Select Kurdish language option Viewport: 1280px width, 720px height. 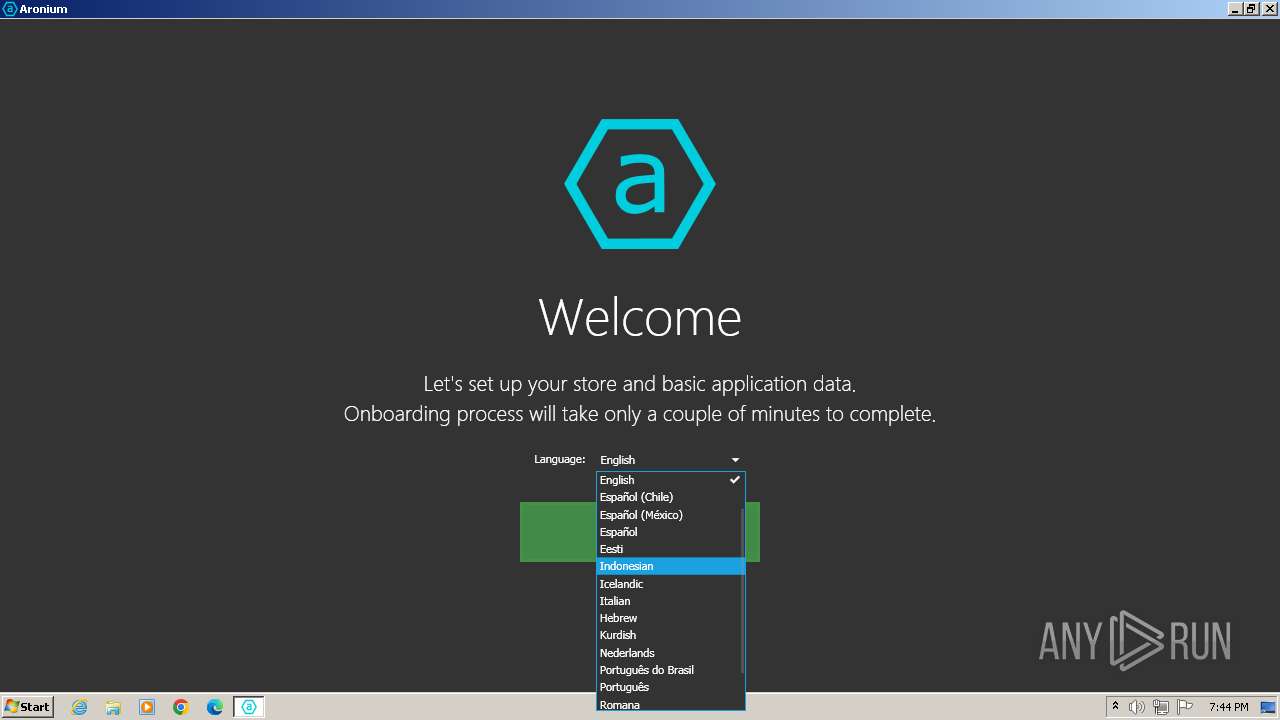[670, 635]
